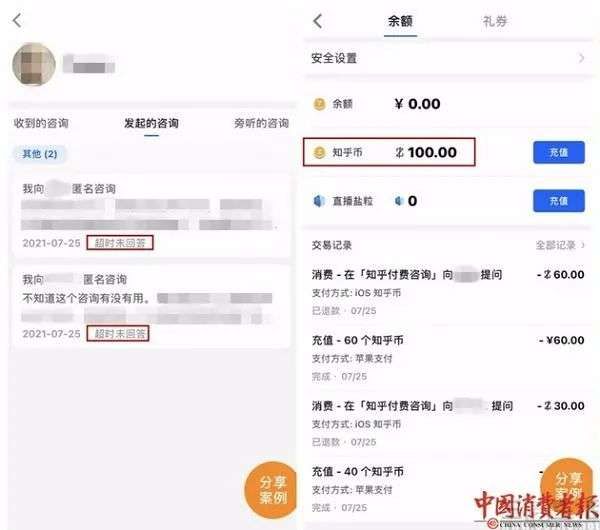The height and width of the screenshot is (530, 600).
Task: Open the ¥60.00 充值 transaction record
Action: [448, 358]
